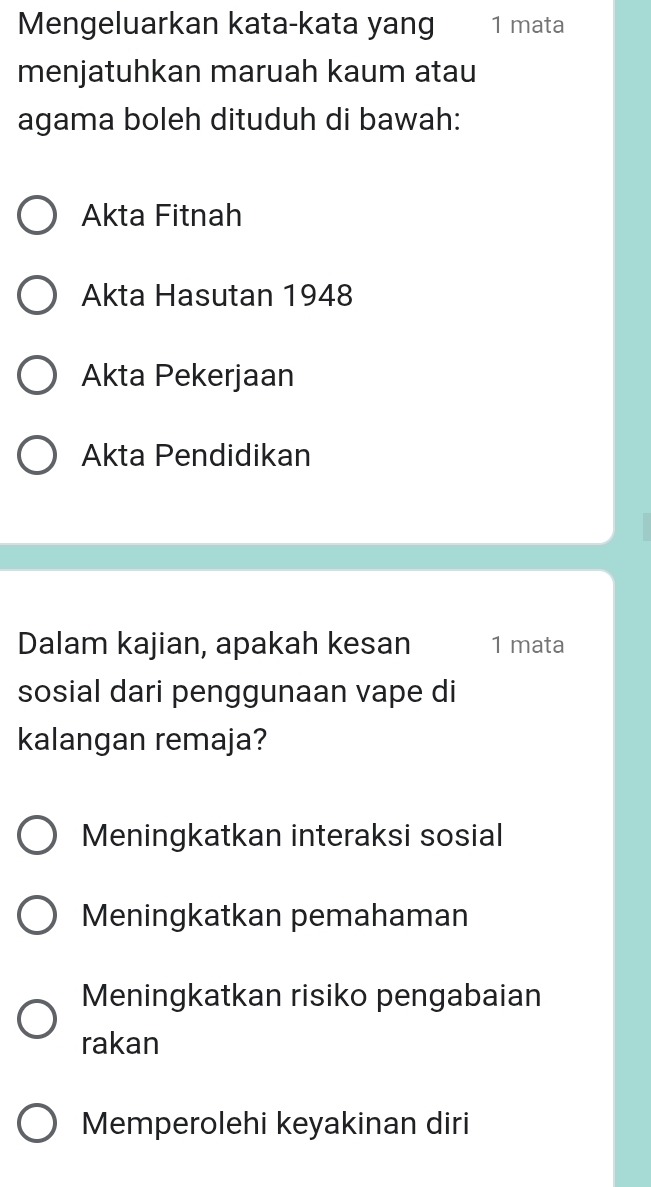The height and width of the screenshot is (1187, 651).
Task: Select the Memperolehi keyakinan diri radio button
Action: coord(37,1124)
